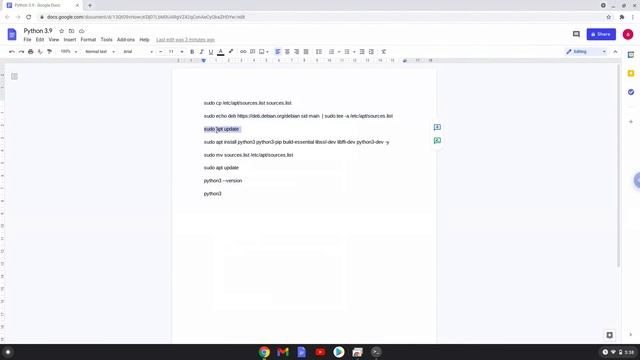Image resolution: width=640 pixels, height=360 pixels.
Task: Increase indent of the paragraph
Action: [371, 52]
